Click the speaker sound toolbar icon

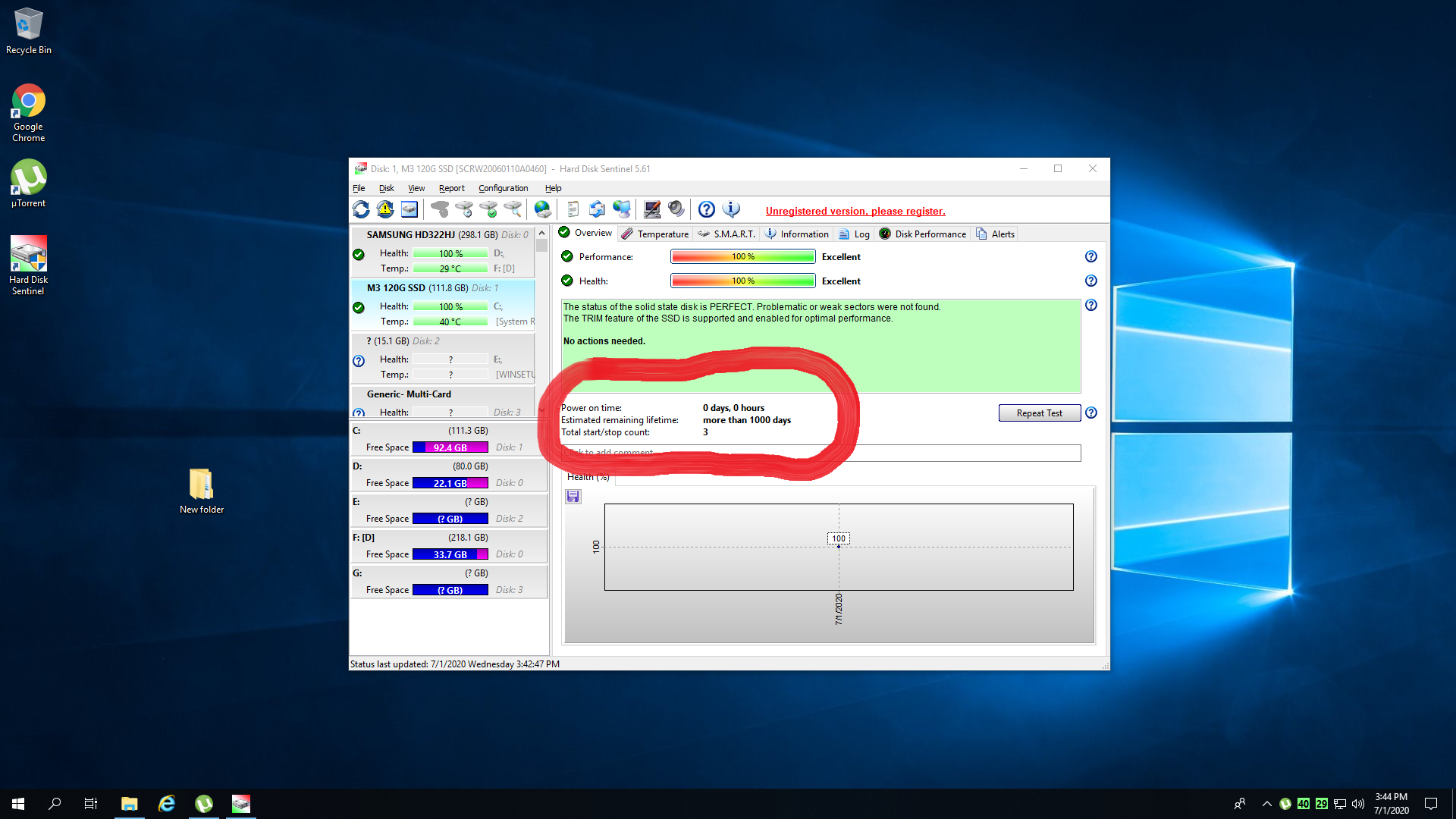point(676,209)
